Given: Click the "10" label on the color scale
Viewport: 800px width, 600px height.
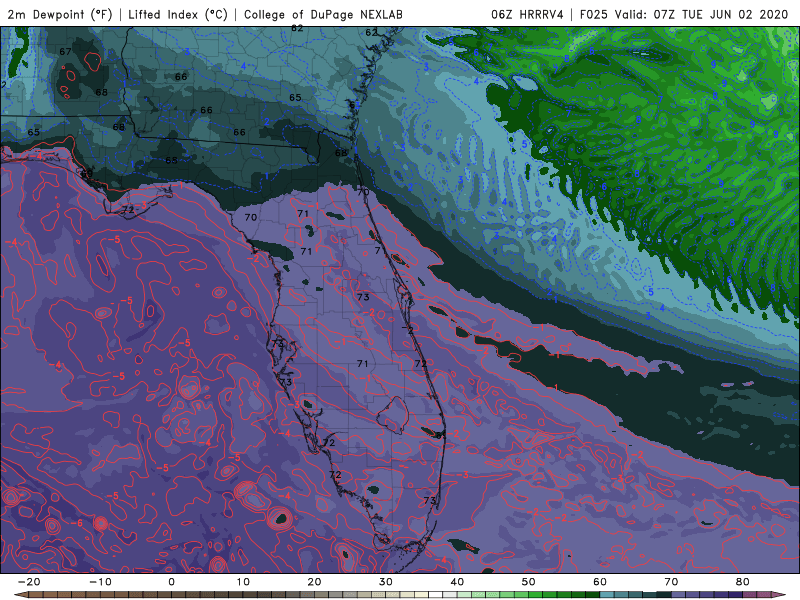Looking at the screenshot, I should (x=243, y=582).
